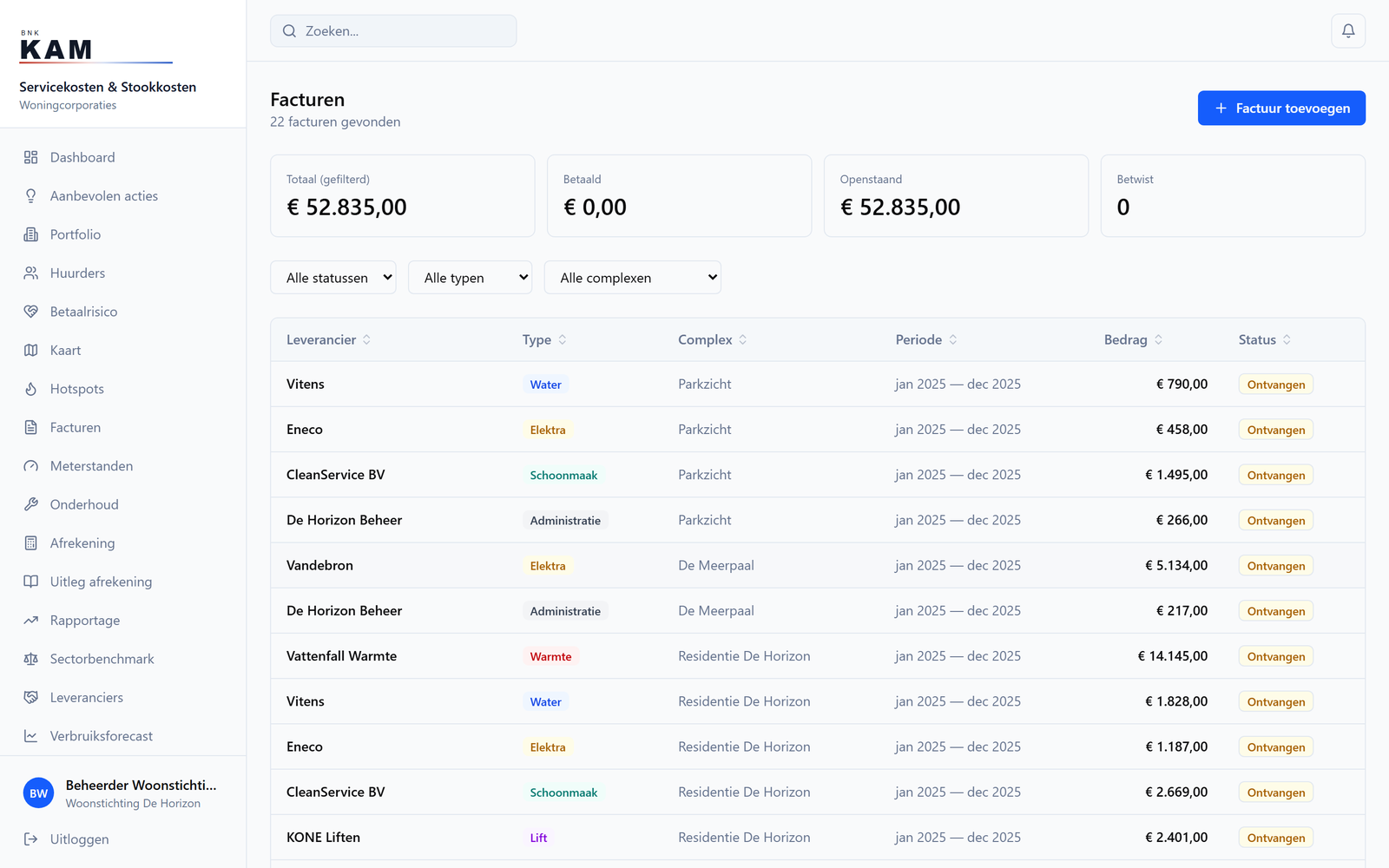Sort table by Type column
The width and height of the screenshot is (1389, 868).
(x=544, y=339)
